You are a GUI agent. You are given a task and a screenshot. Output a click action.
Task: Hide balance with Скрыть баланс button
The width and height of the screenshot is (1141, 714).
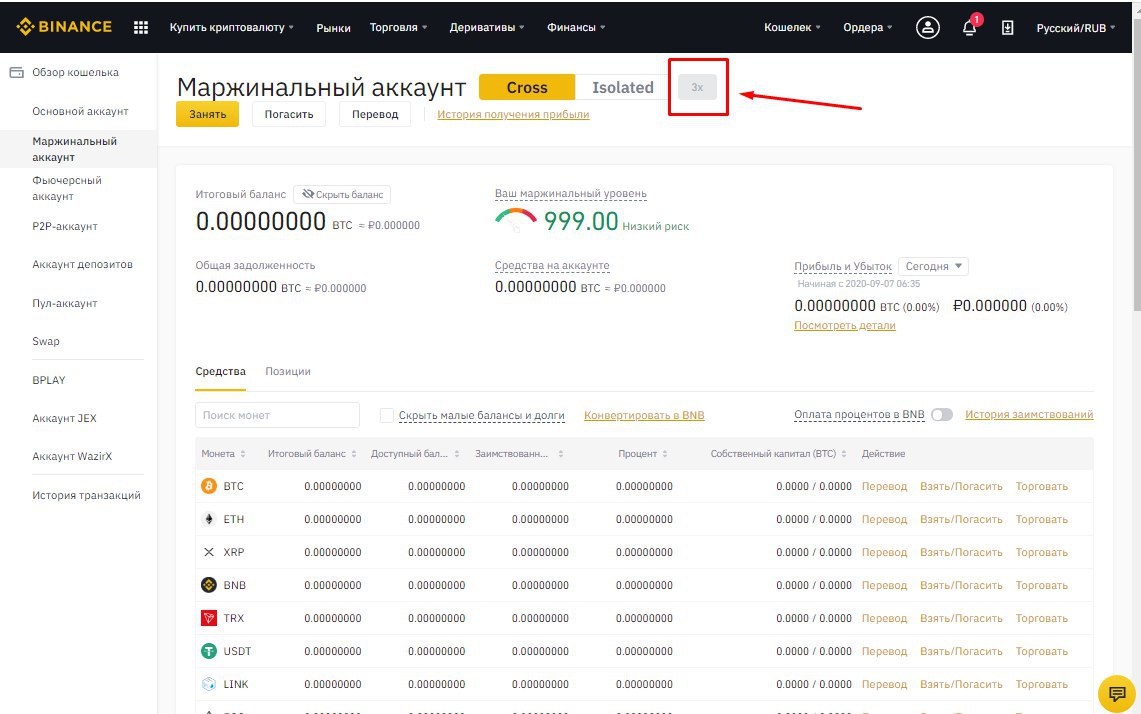342,194
